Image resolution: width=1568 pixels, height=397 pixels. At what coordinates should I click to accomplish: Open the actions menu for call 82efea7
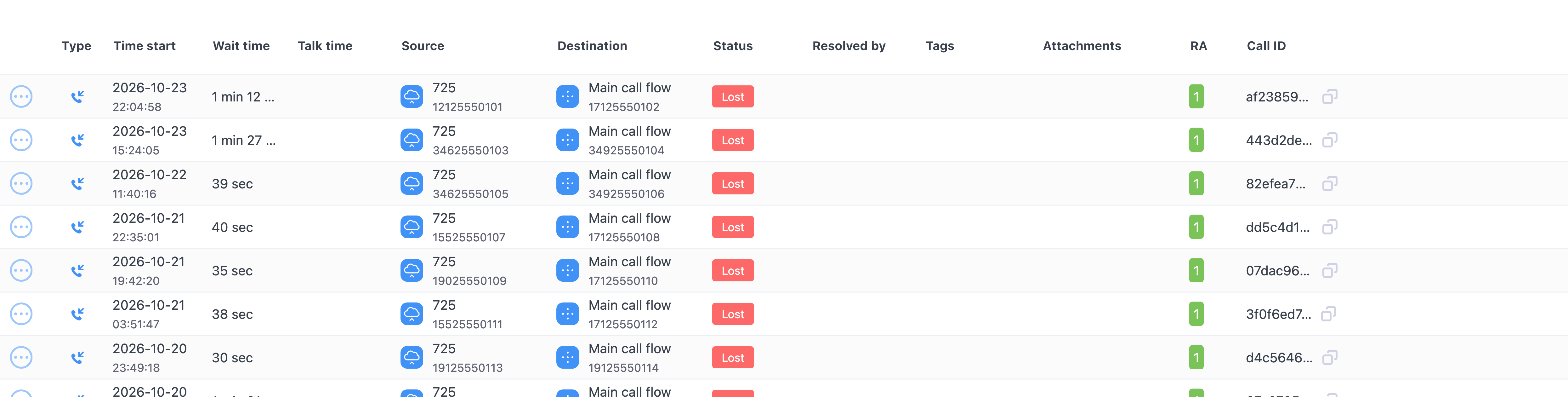[x=21, y=183]
